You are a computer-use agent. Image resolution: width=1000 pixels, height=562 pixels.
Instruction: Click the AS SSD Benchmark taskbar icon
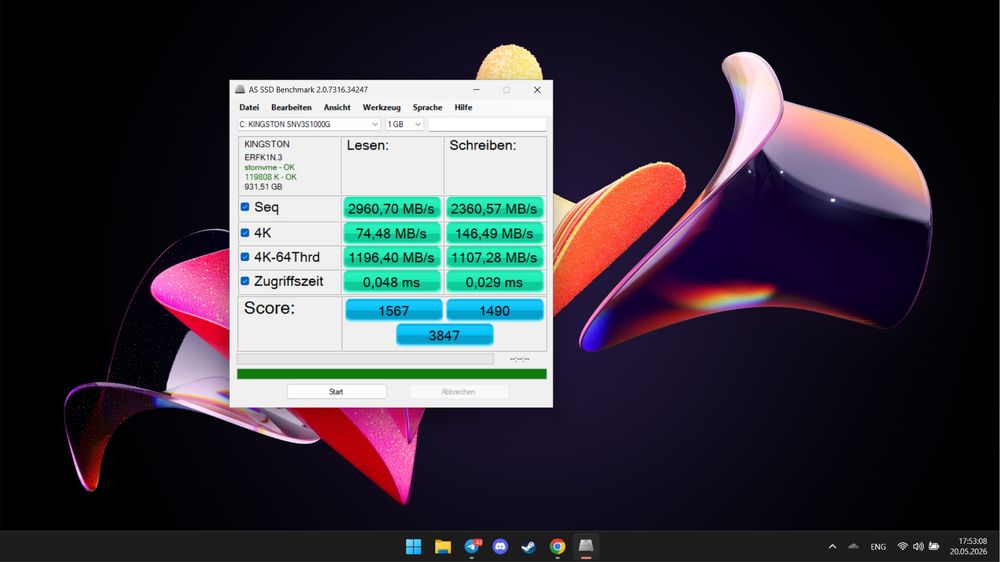[586, 546]
